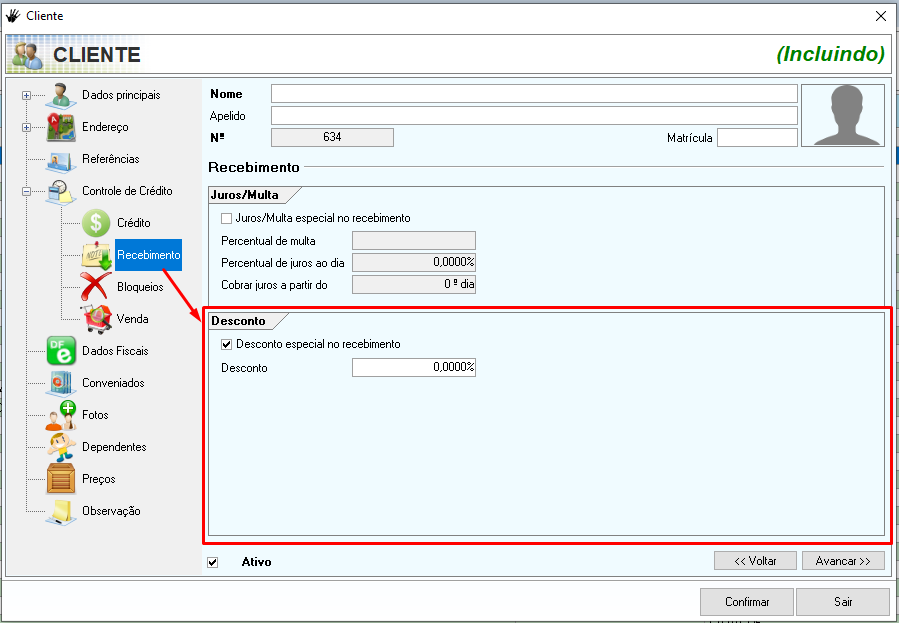Viewport: 899px width, 623px height.
Task: Click the Desconto percentage field
Action: tap(414, 368)
